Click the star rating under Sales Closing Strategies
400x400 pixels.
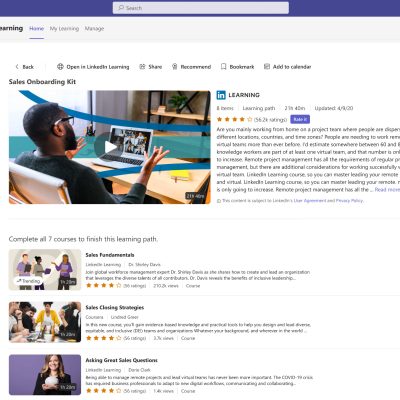[x=103, y=338]
